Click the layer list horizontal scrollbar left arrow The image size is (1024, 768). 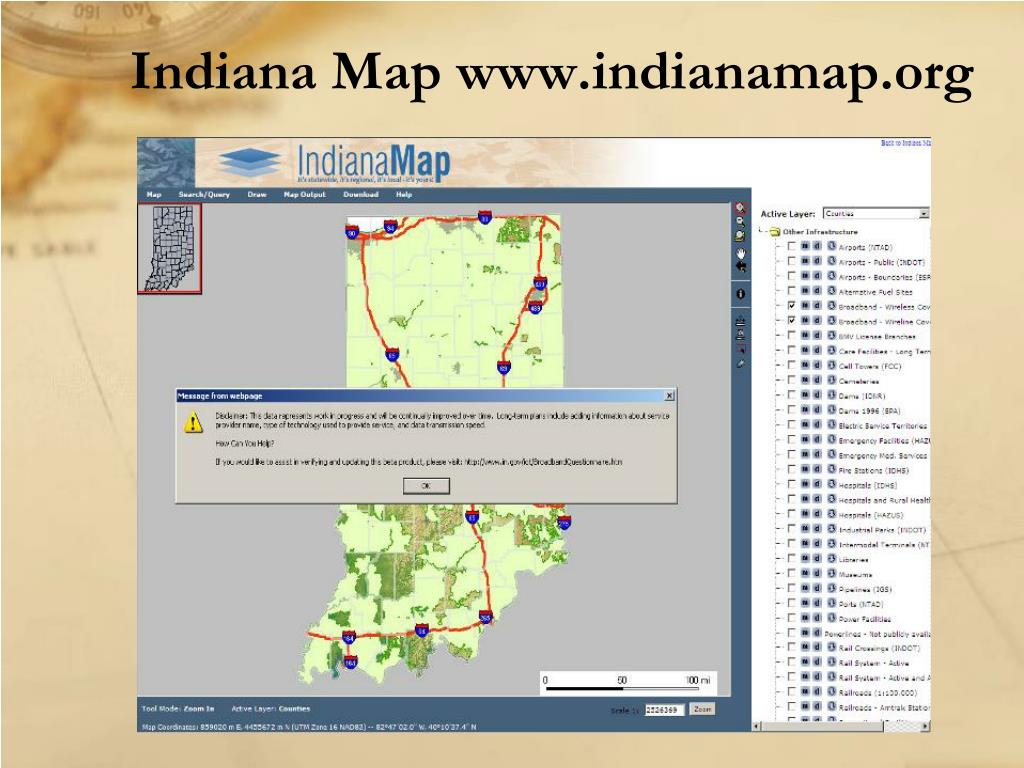pyautogui.click(x=758, y=726)
